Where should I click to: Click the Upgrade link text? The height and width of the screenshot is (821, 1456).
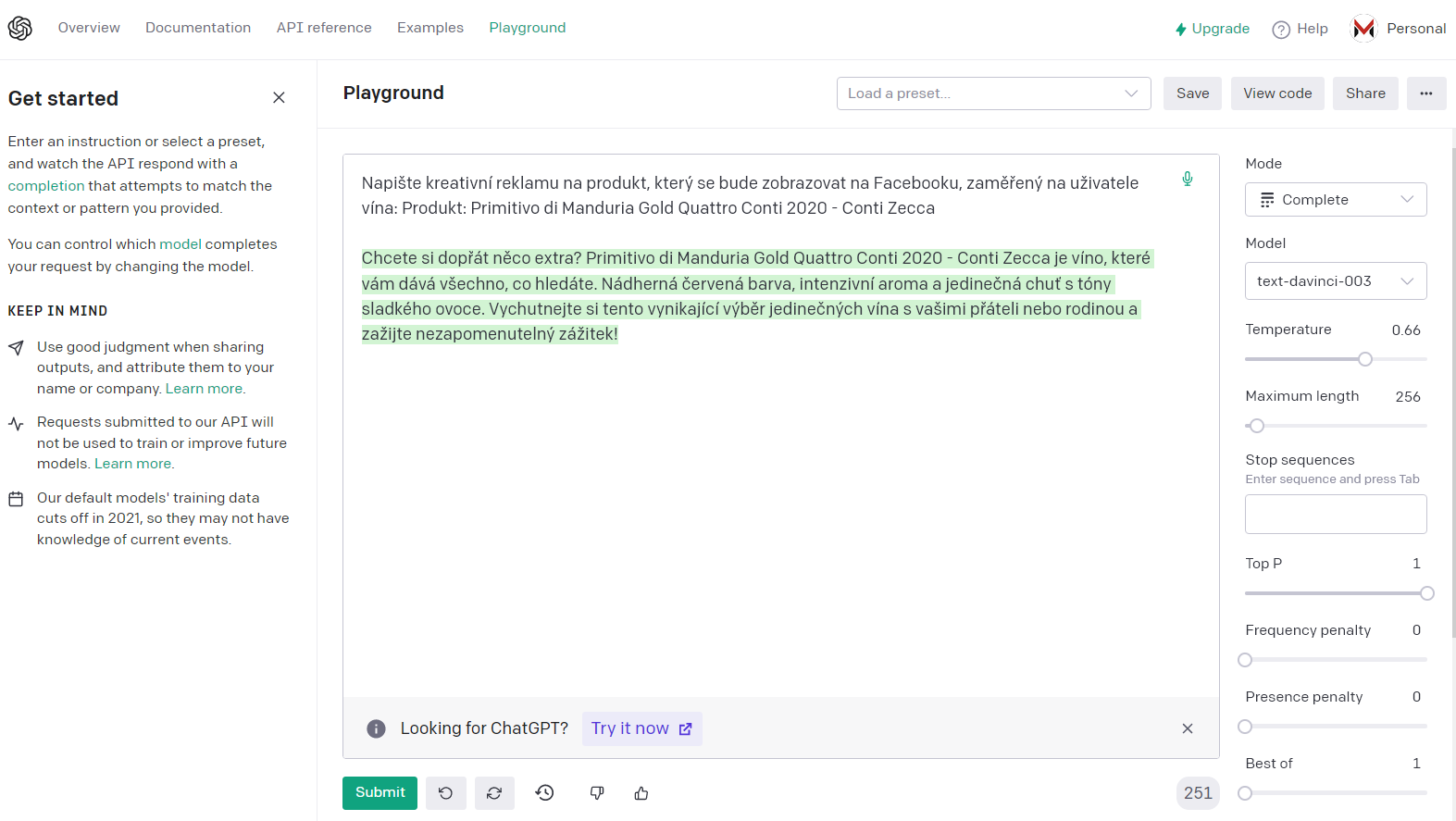(1221, 29)
